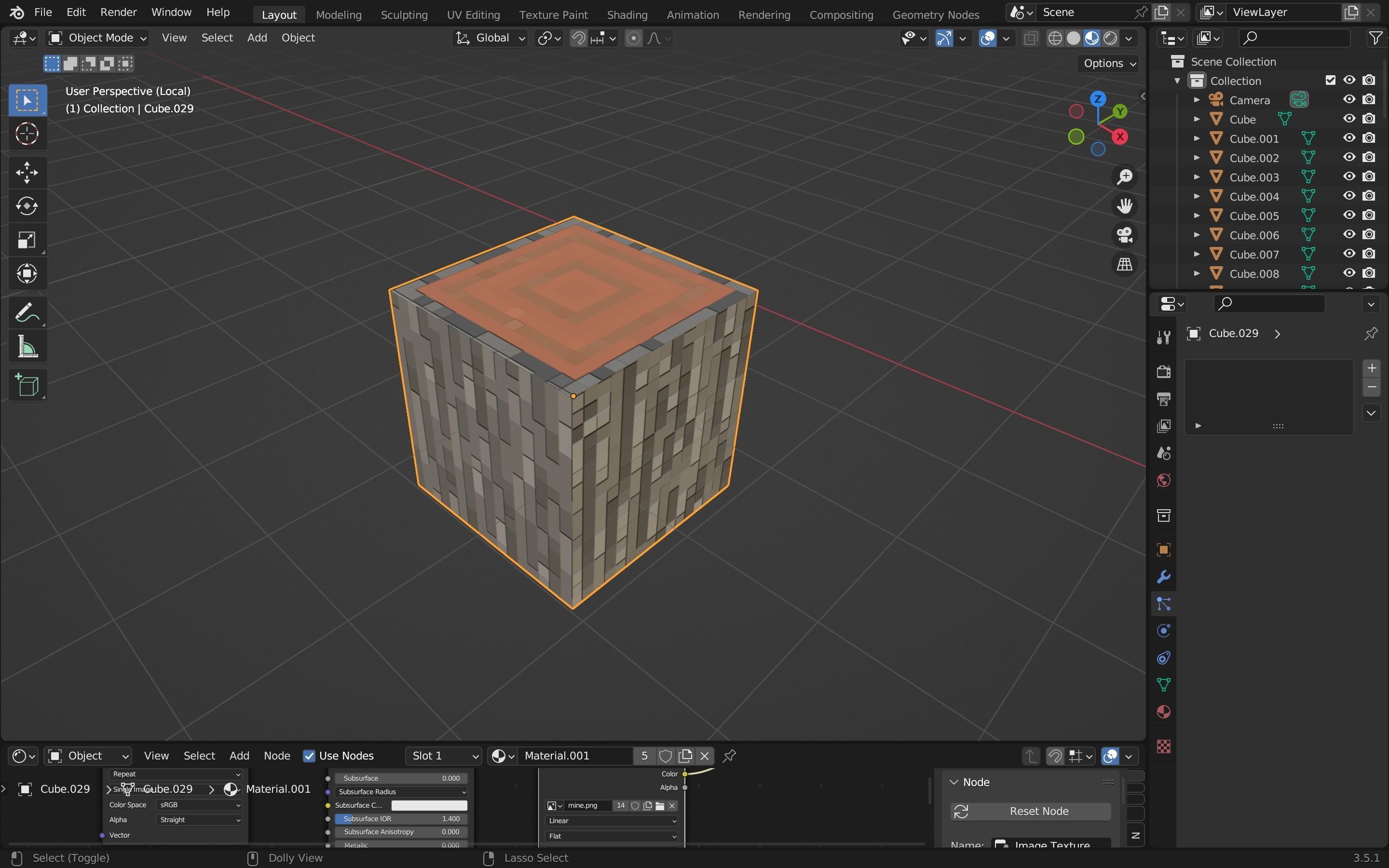Open the Object Data properties tab
The height and width of the screenshot is (868, 1389).
[1163, 685]
